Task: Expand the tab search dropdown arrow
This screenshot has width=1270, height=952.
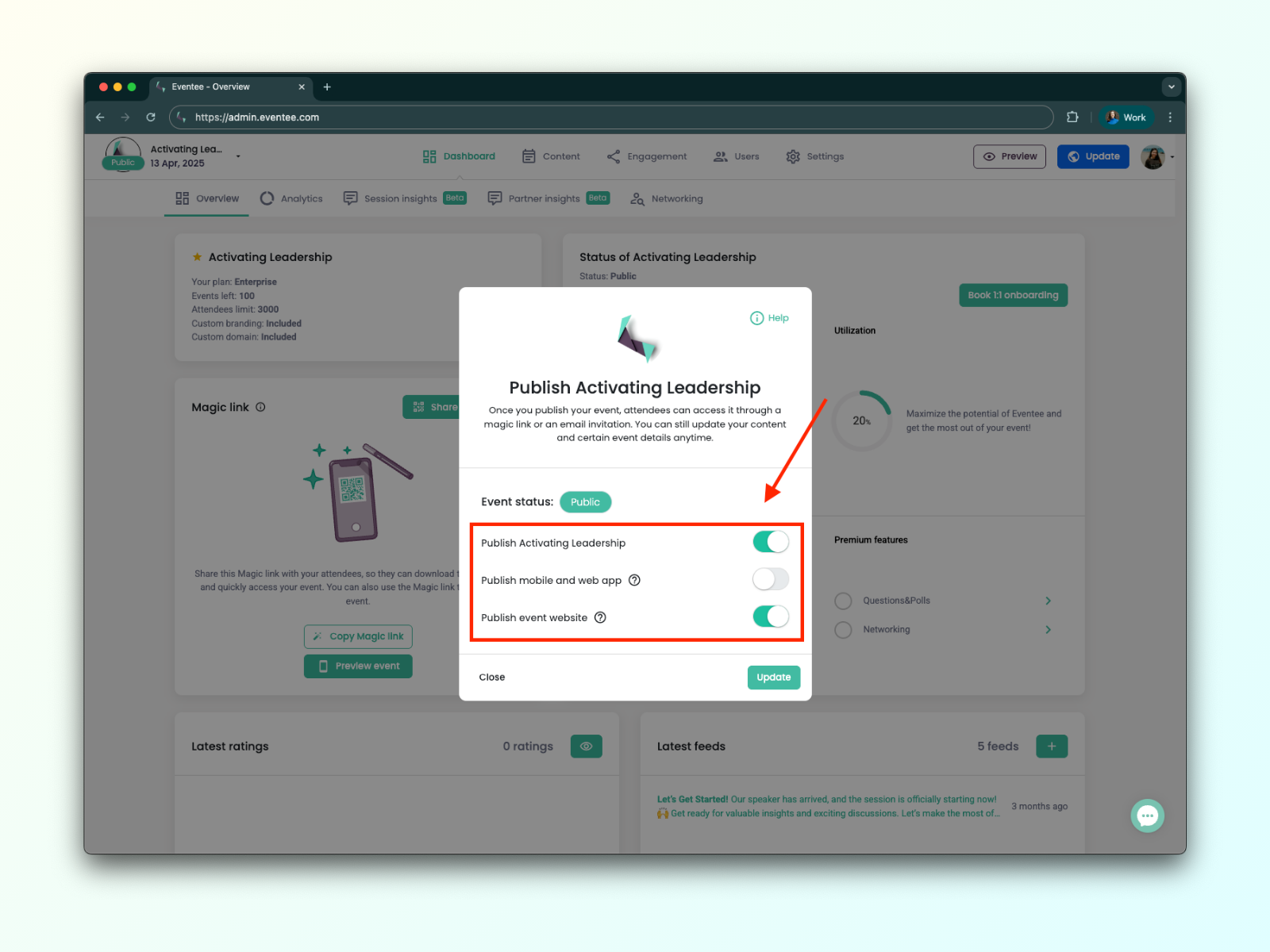Action: click(1171, 87)
